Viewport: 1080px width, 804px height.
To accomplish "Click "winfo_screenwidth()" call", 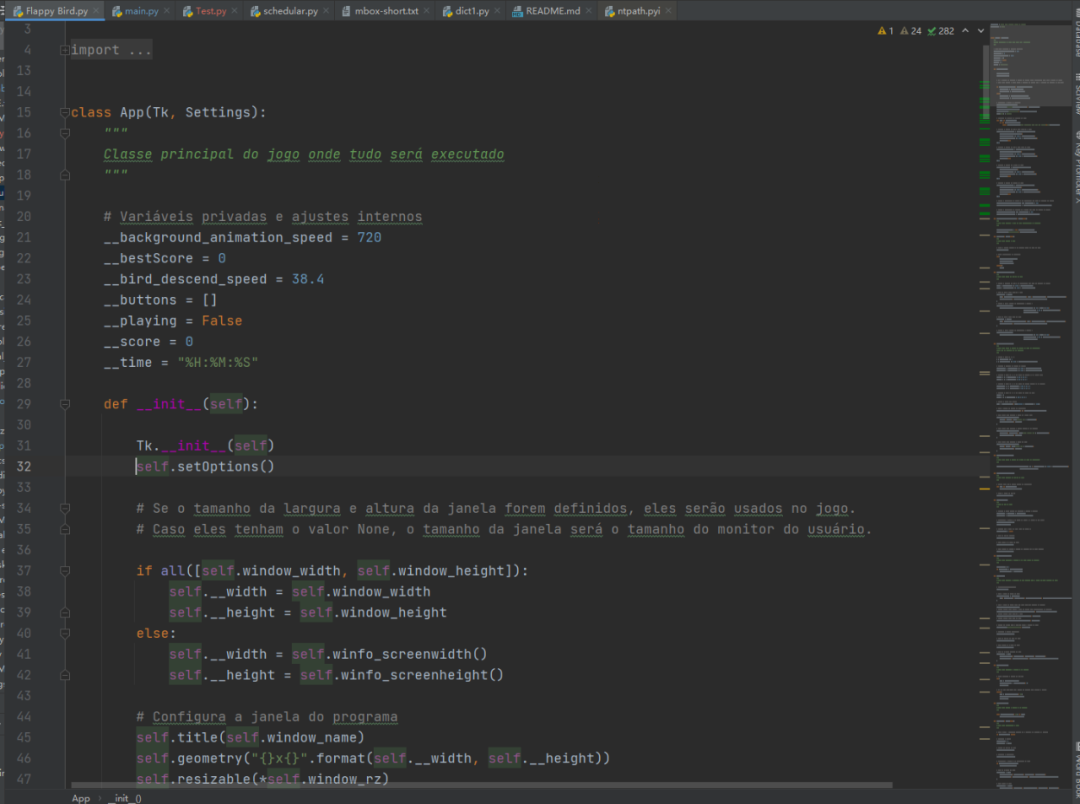I will tap(410, 654).
